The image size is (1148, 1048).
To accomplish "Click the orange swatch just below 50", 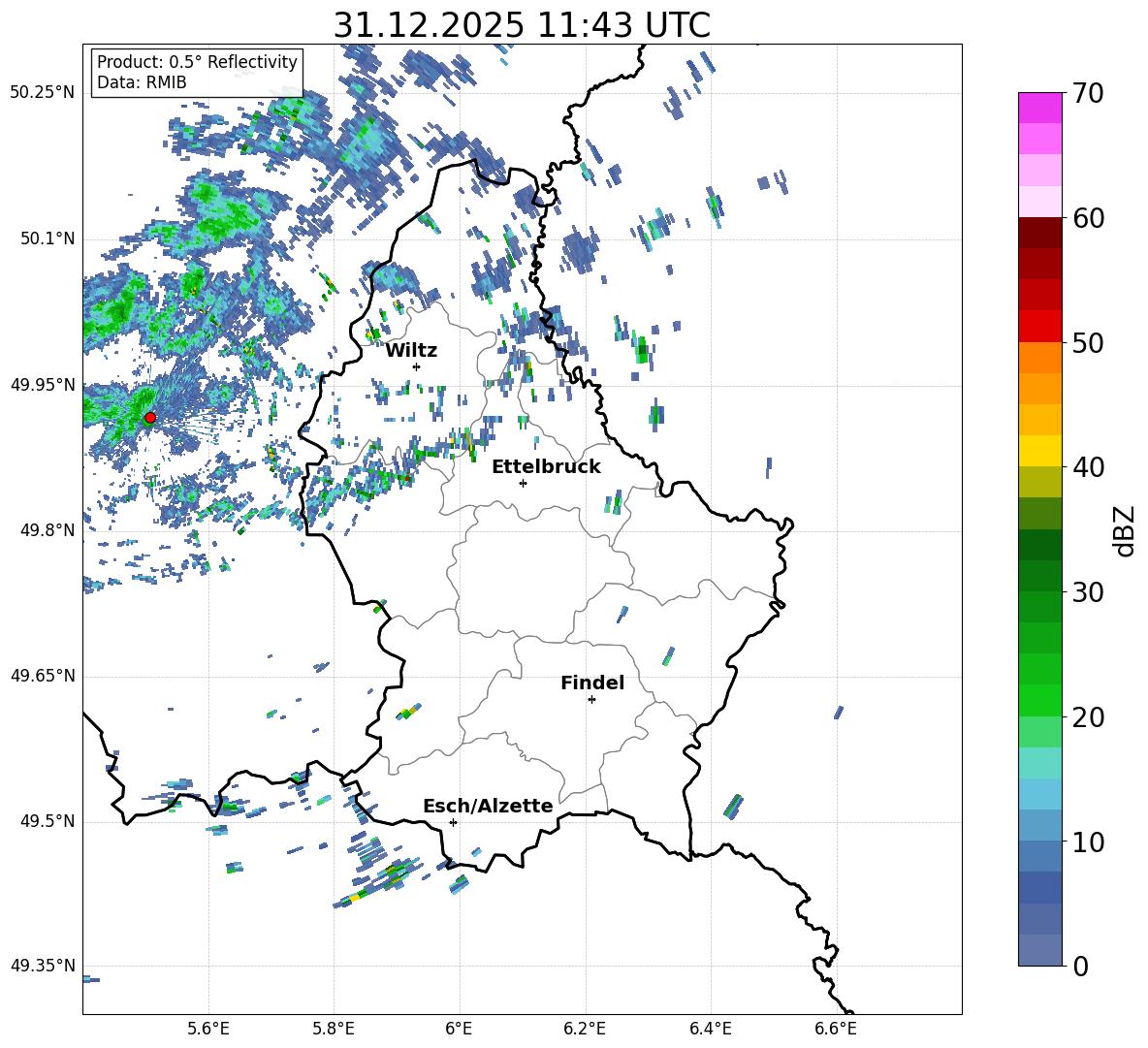I will click(x=1040, y=358).
